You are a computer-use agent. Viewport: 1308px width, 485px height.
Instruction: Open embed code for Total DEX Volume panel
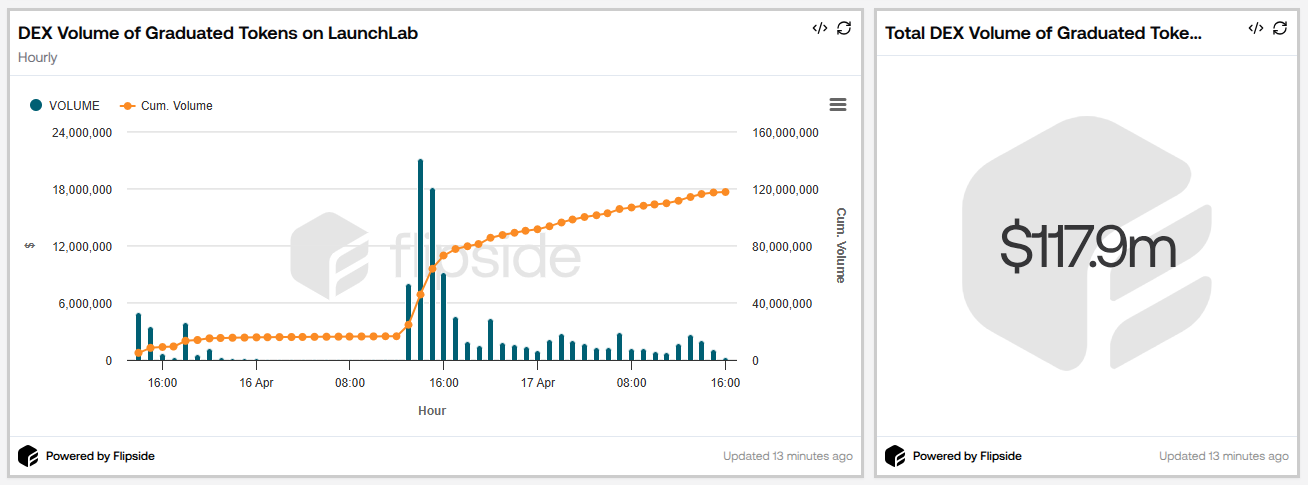pyautogui.click(x=1256, y=28)
